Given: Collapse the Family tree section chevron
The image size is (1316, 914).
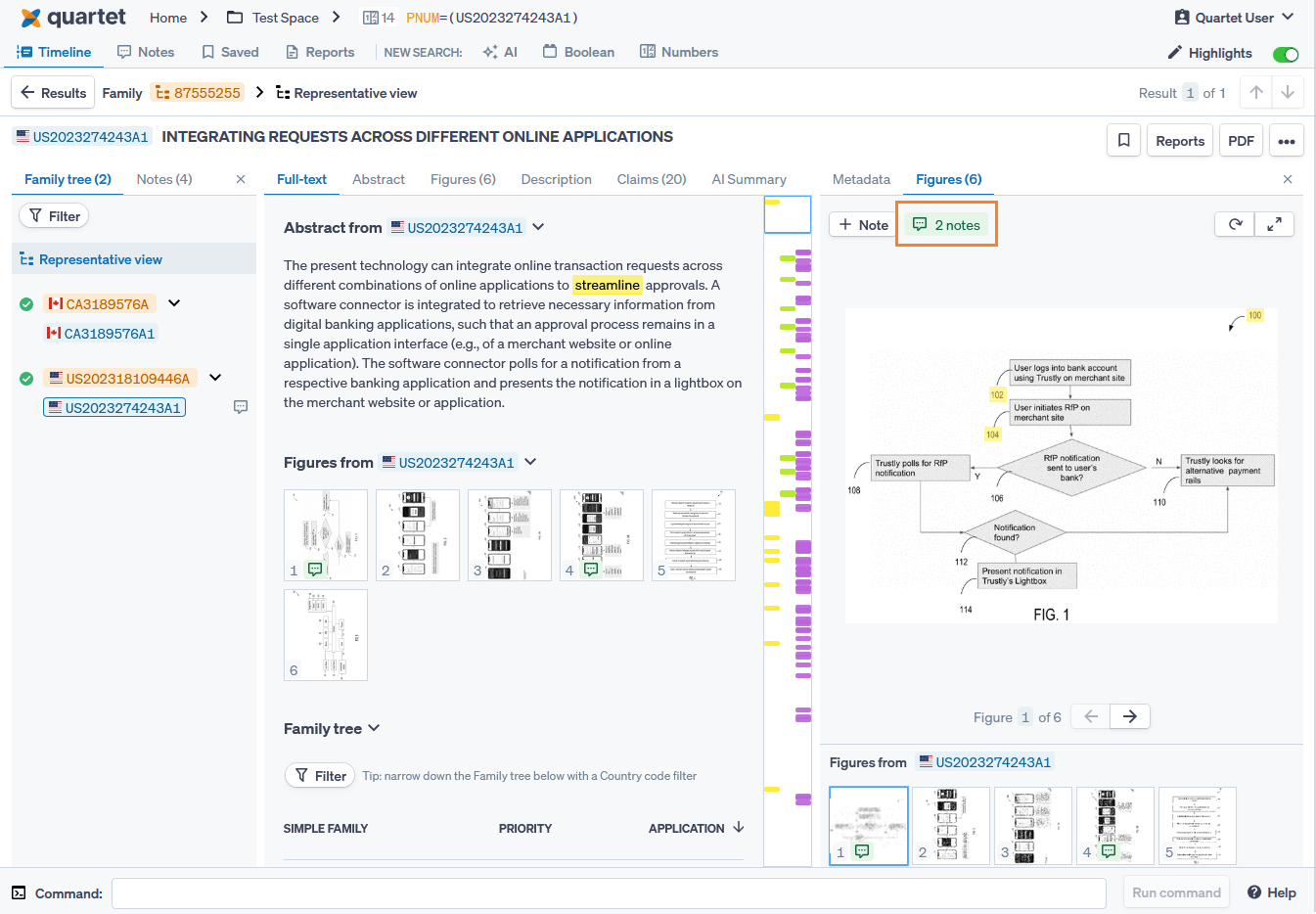Looking at the screenshot, I should pyautogui.click(x=374, y=728).
